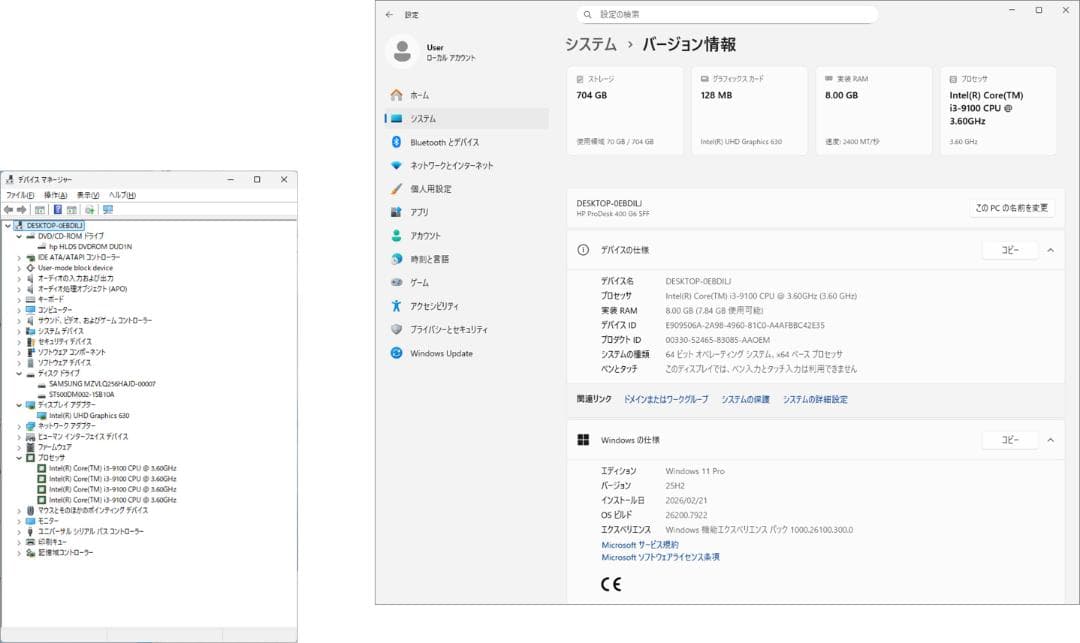Select アプリ in the Settings sidebar
Image resolution: width=1080 pixels, height=643 pixels.
[x=466, y=212]
